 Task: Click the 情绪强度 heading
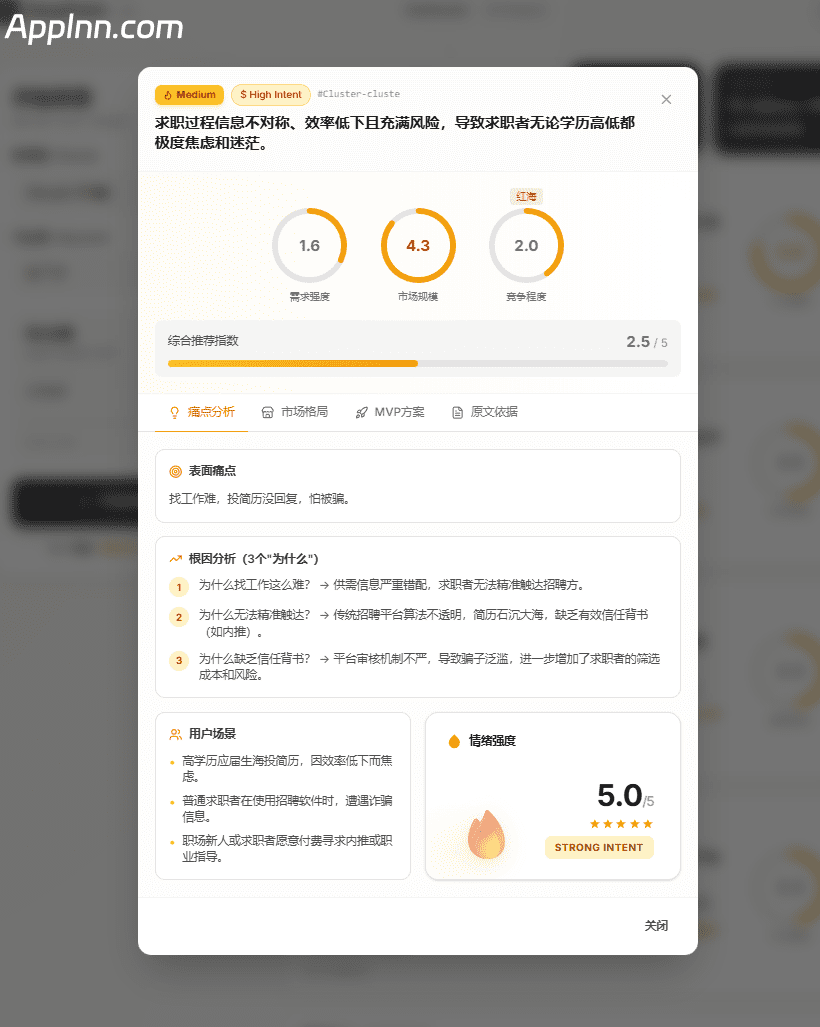[493, 741]
